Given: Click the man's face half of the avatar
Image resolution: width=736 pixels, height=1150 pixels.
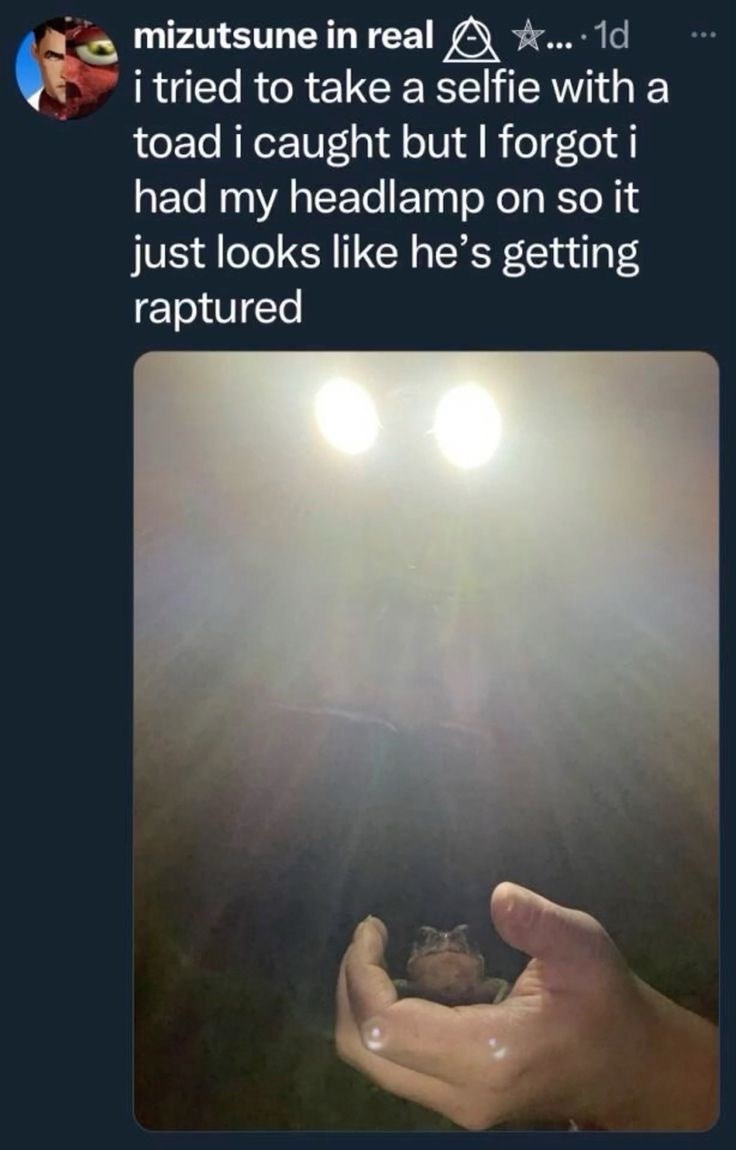Looking at the screenshot, I should coord(43,67).
